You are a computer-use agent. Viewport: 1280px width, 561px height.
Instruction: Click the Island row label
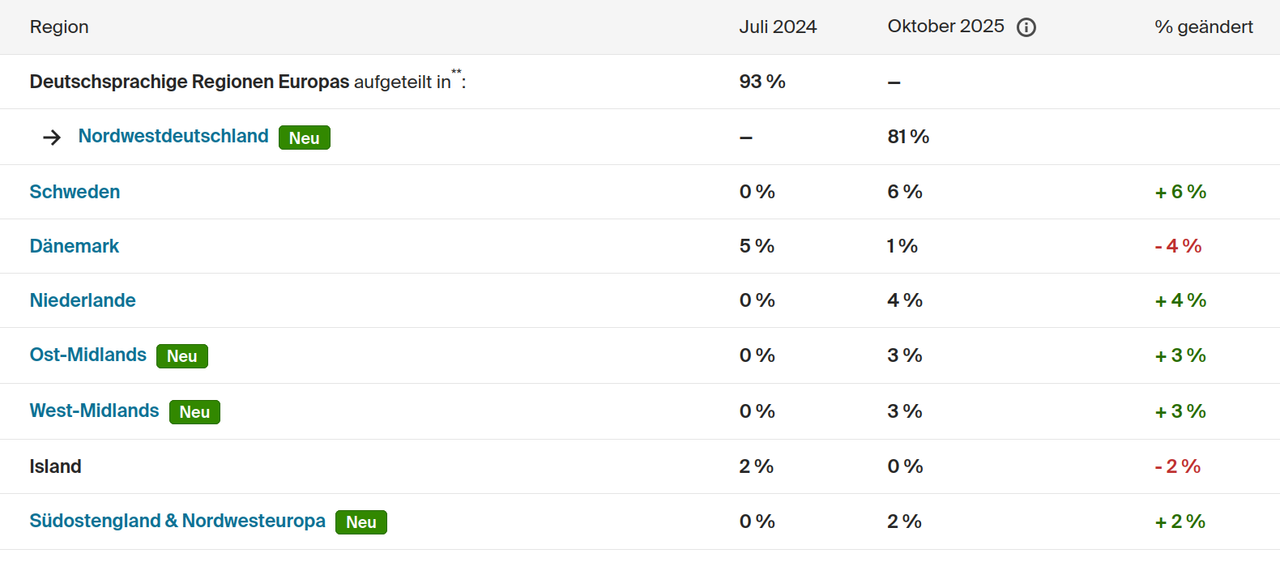coord(56,466)
